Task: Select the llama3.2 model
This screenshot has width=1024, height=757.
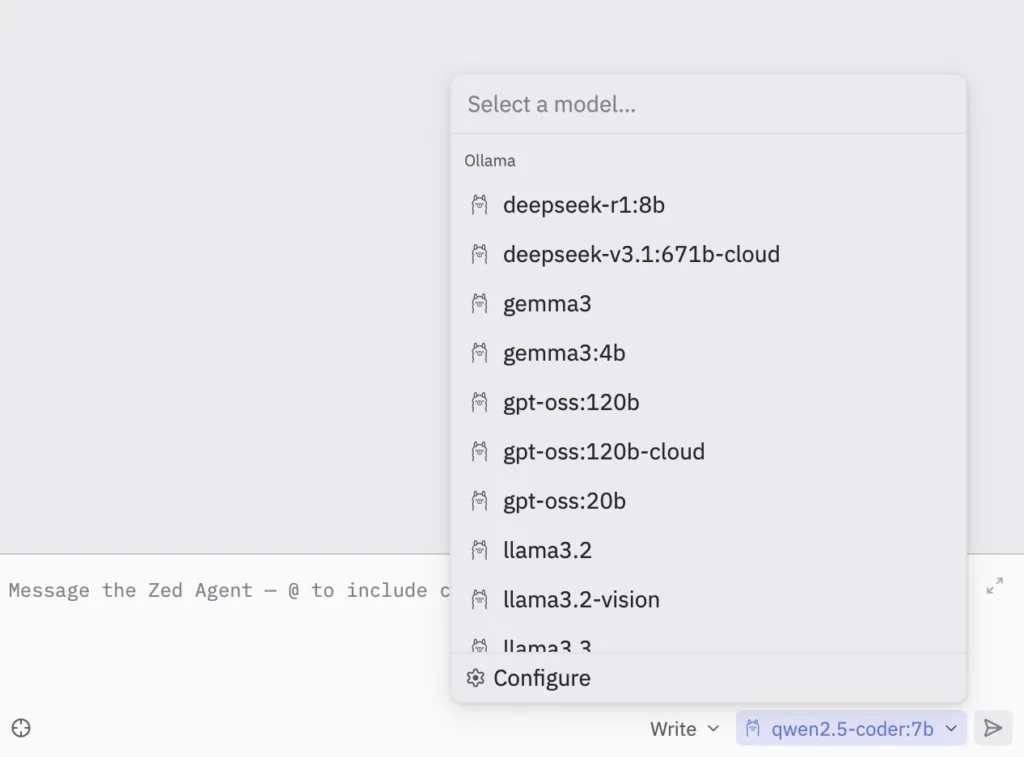Action: coord(547,550)
